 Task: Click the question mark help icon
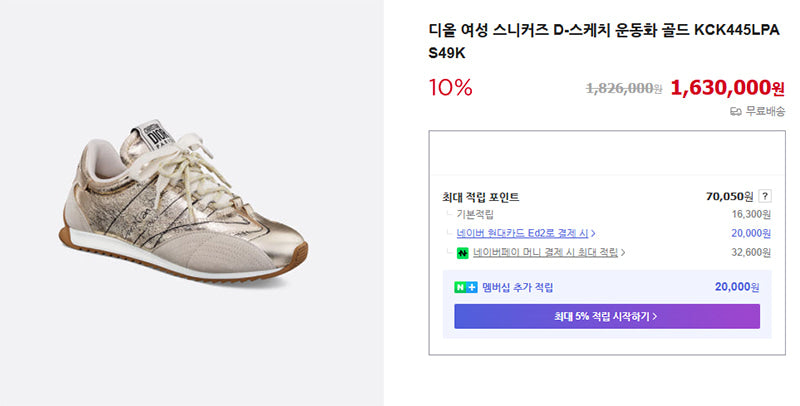tap(764, 196)
